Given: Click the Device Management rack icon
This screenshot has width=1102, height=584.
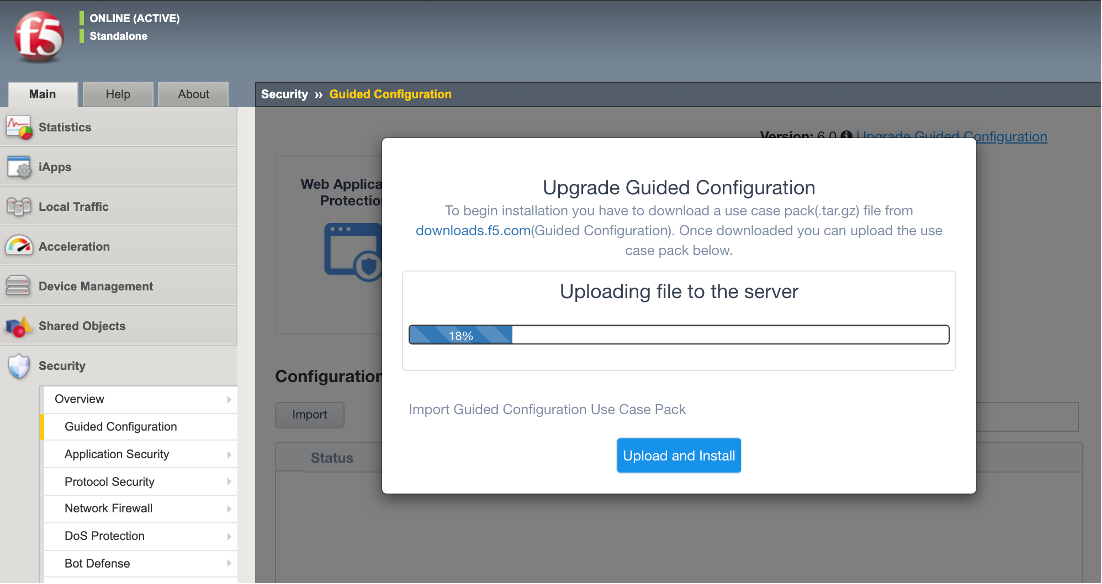Looking at the screenshot, I should point(18,286).
